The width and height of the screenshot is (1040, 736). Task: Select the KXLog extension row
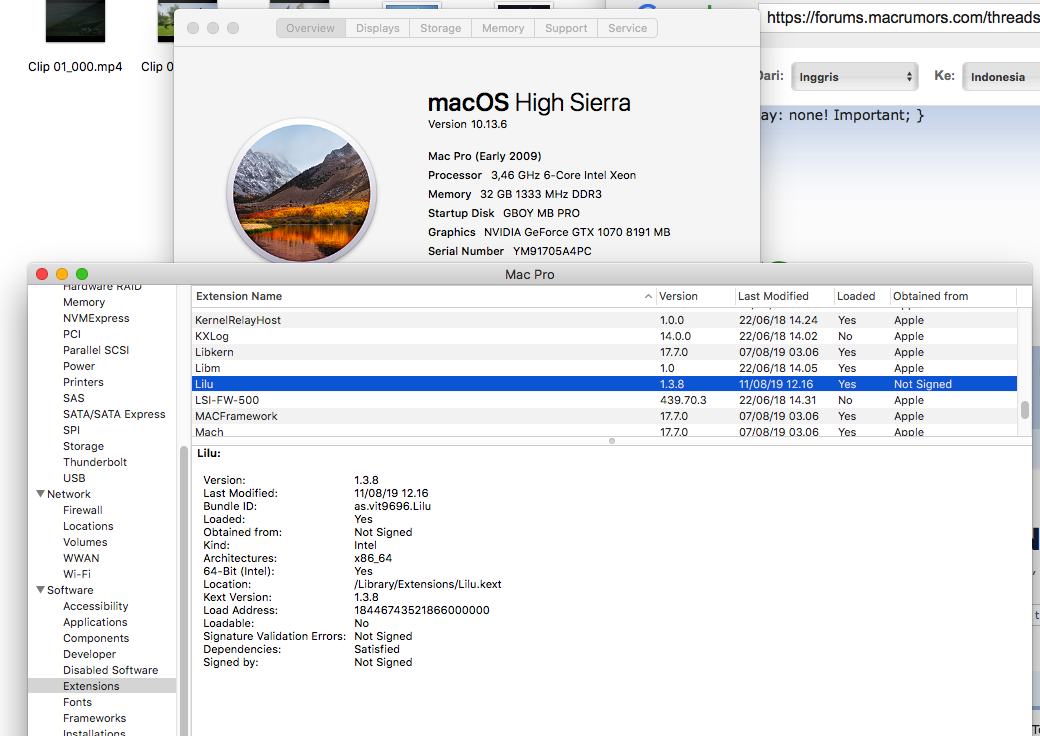[604, 336]
